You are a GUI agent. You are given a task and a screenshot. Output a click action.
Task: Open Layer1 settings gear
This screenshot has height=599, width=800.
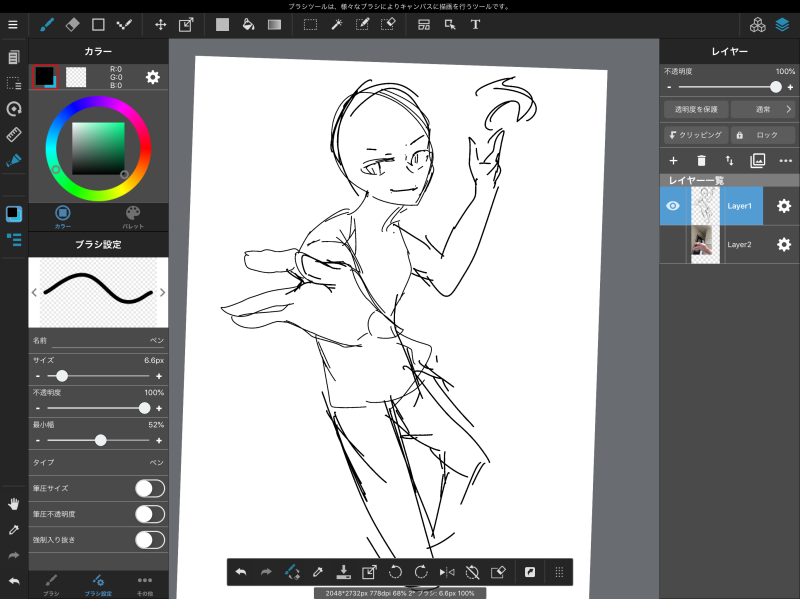pos(784,206)
